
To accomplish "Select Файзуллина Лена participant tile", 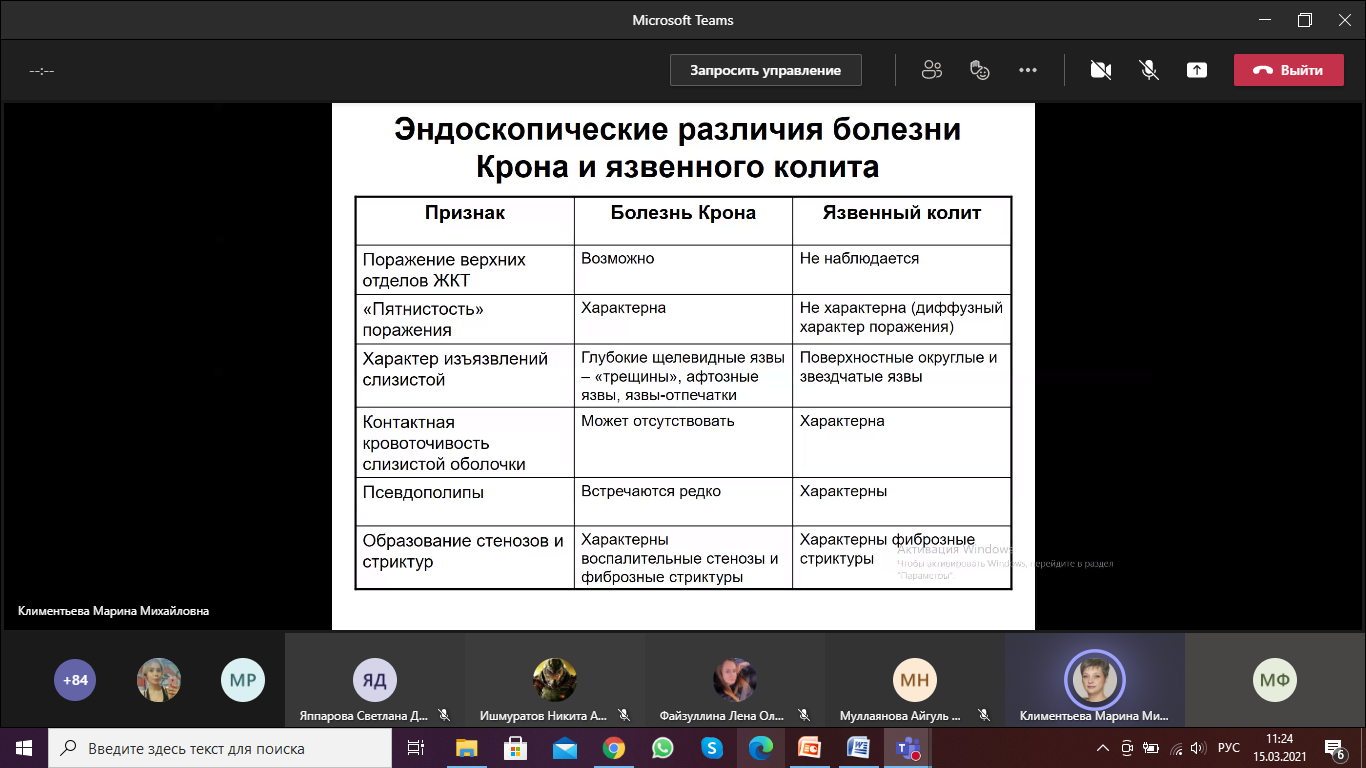I will 735,680.
